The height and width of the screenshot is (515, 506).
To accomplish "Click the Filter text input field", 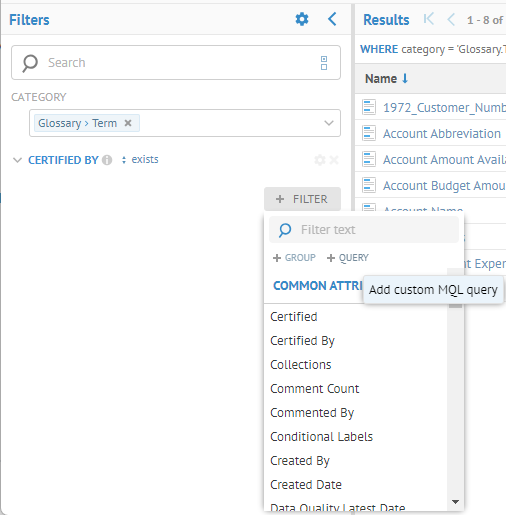I will pos(364,230).
